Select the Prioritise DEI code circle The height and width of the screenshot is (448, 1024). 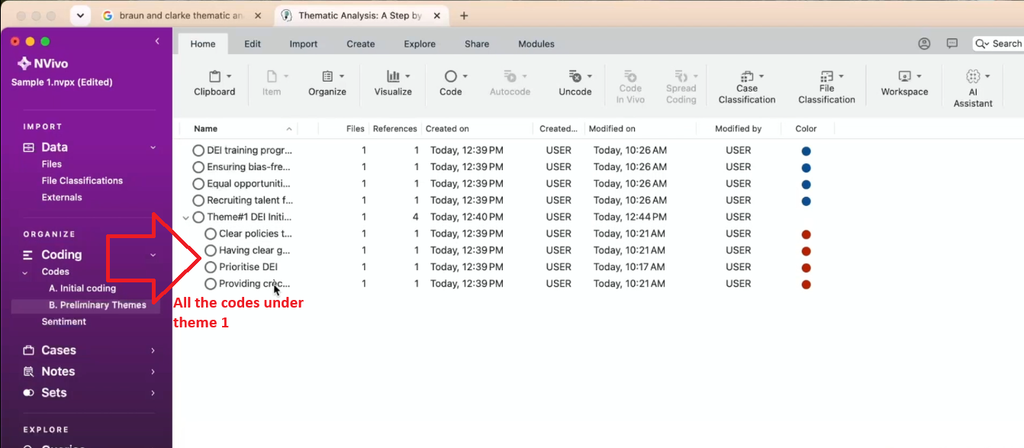pyautogui.click(x=210, y=267)
